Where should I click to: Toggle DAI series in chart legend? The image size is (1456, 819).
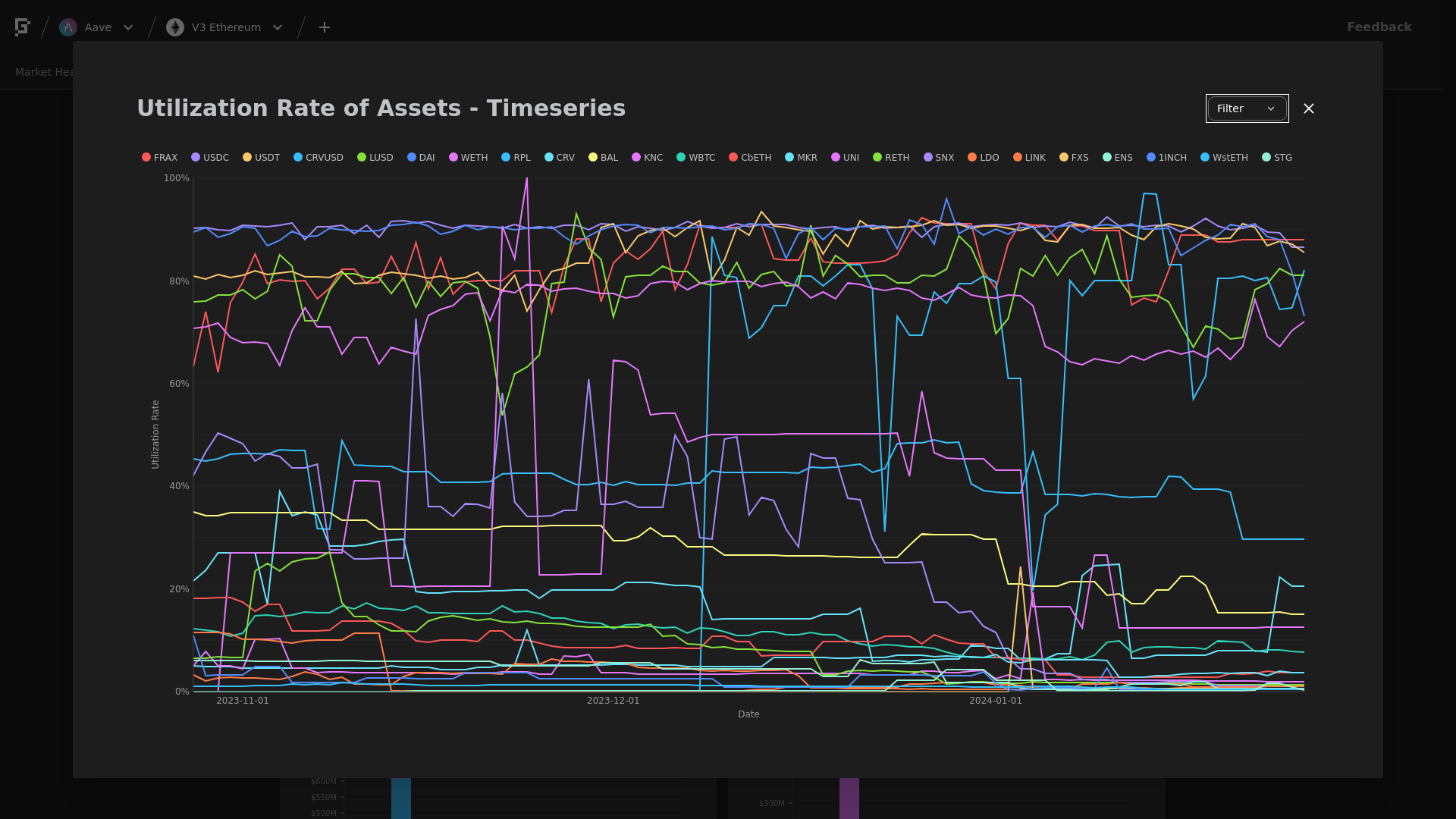click(421, 158)
